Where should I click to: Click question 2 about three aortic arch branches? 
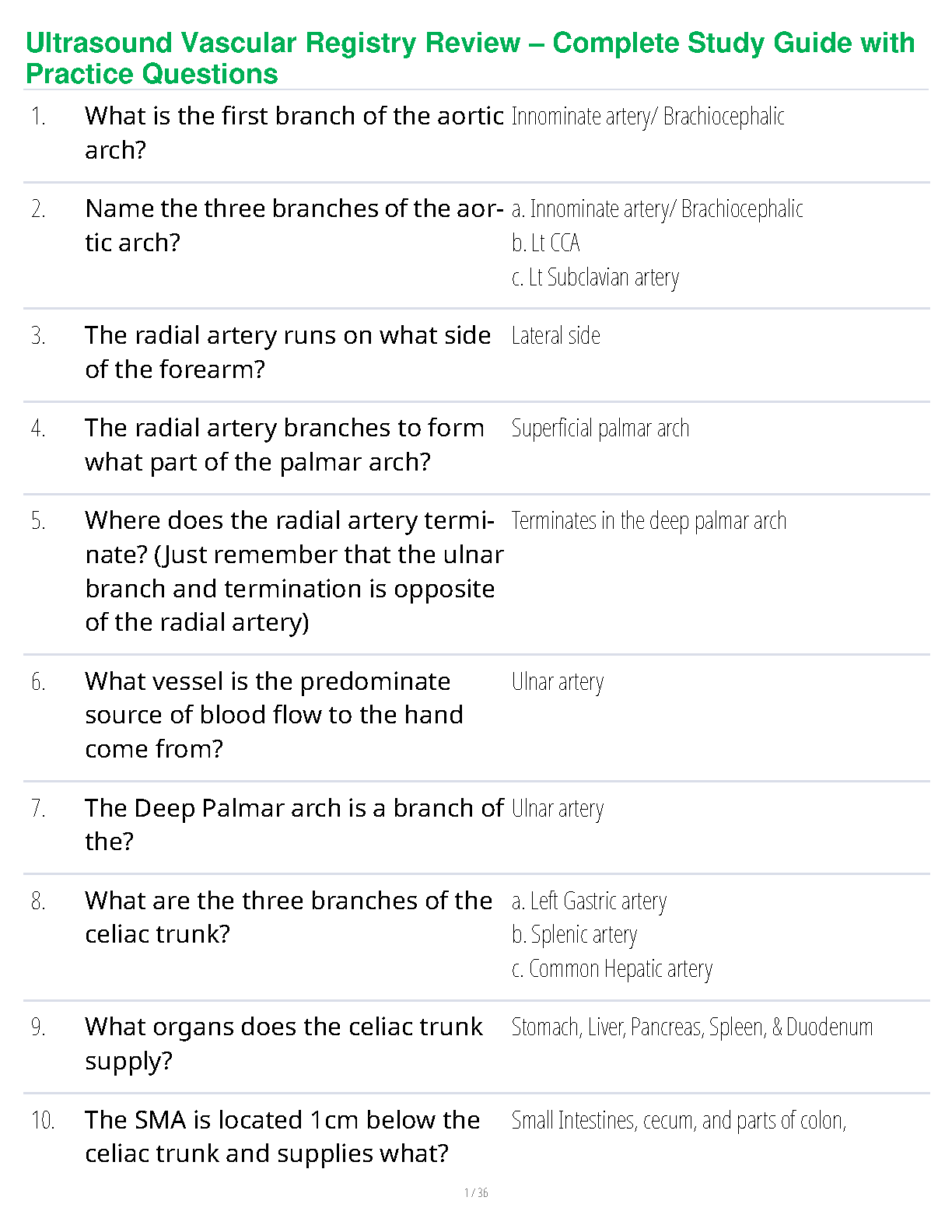click(294, 225)
